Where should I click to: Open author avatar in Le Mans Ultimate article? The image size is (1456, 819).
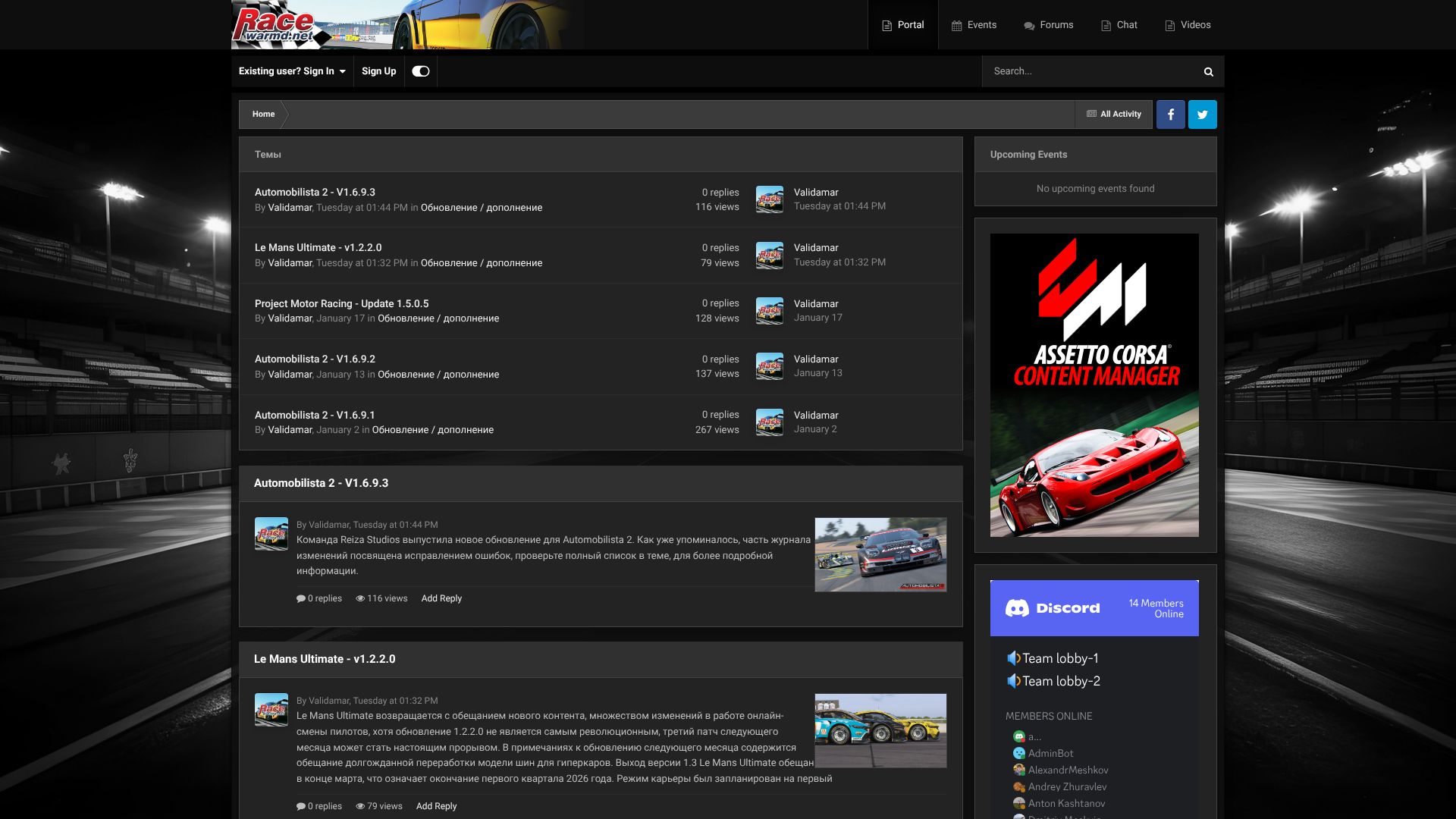pos(271,710)
